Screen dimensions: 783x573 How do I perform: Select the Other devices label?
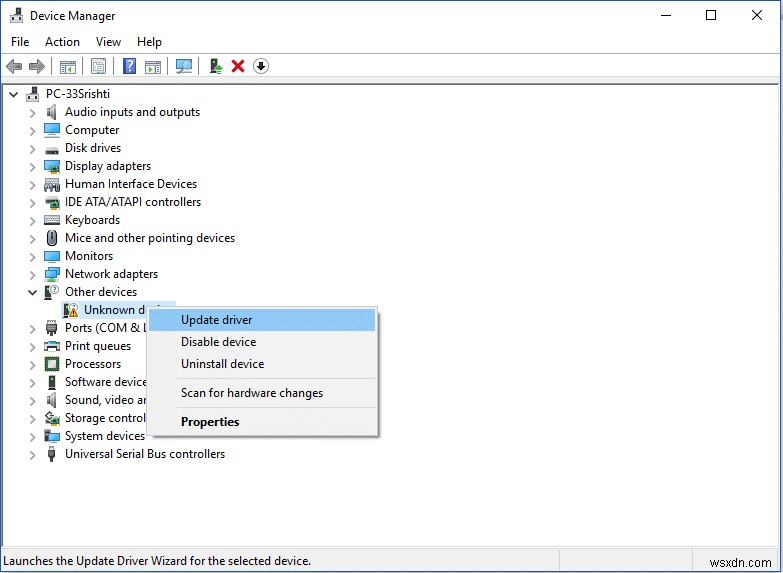(101, 292)
